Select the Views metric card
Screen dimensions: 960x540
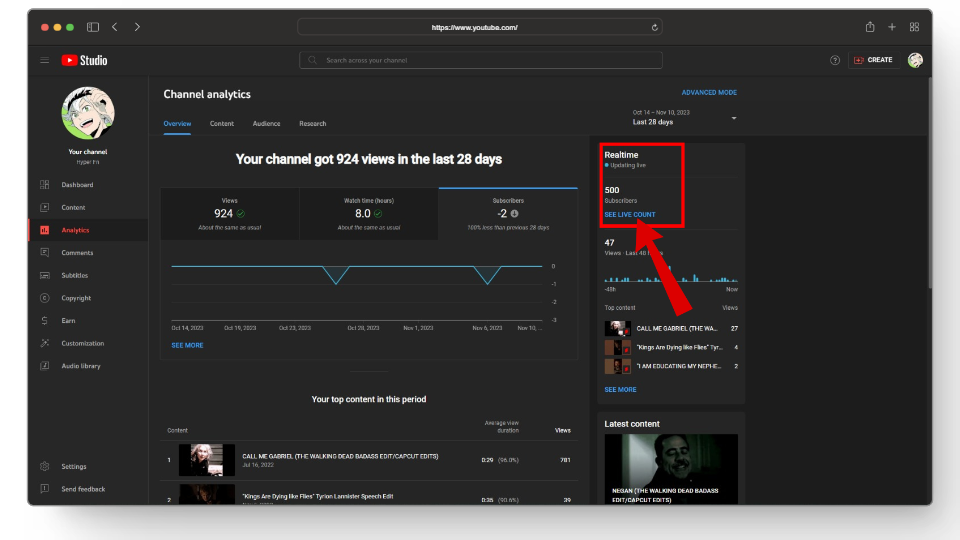coord(229,213)
